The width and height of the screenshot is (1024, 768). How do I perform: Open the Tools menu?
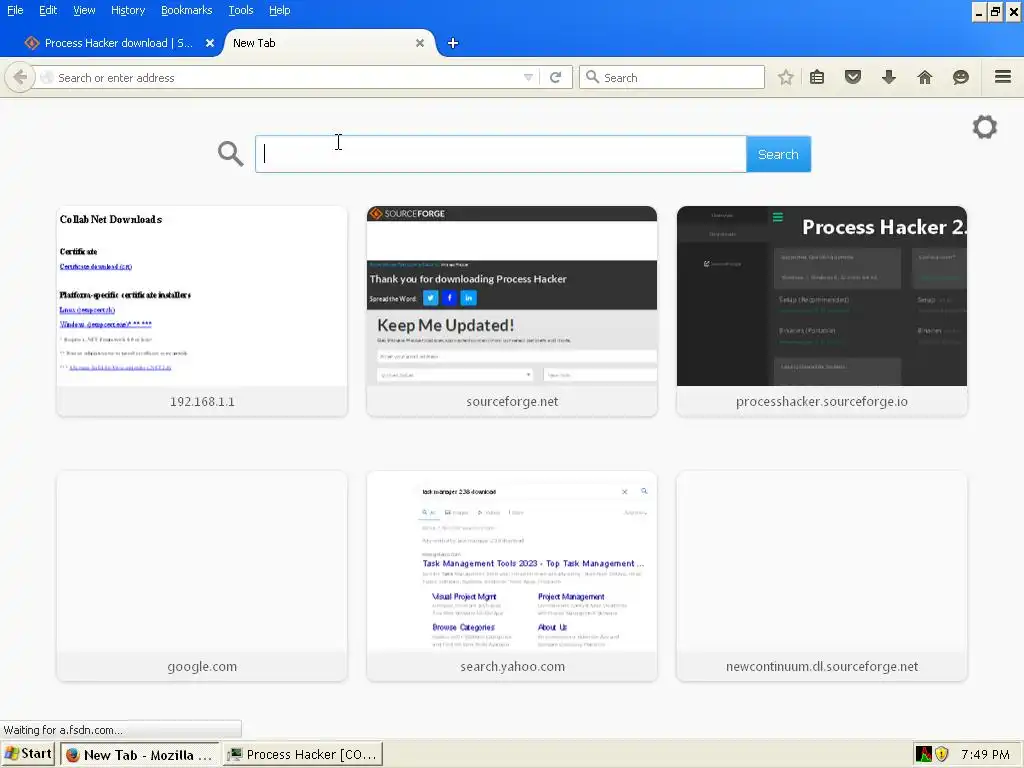[x=241, y=10]
